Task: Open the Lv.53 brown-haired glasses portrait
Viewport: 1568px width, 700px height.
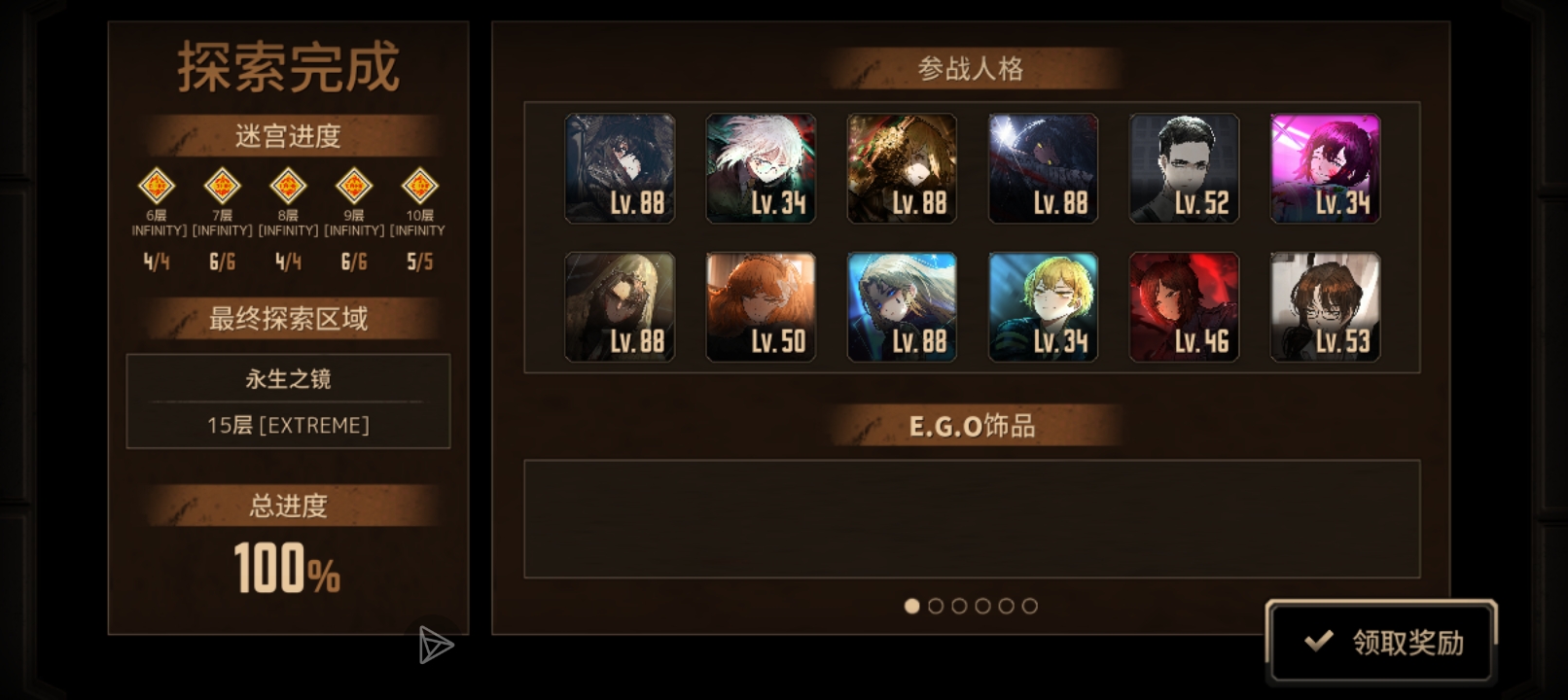Action: point(1325,307)
